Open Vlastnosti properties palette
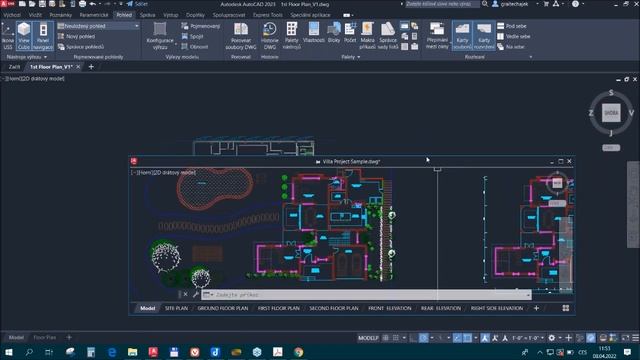640x360 pixels. [x=313, y=33]
